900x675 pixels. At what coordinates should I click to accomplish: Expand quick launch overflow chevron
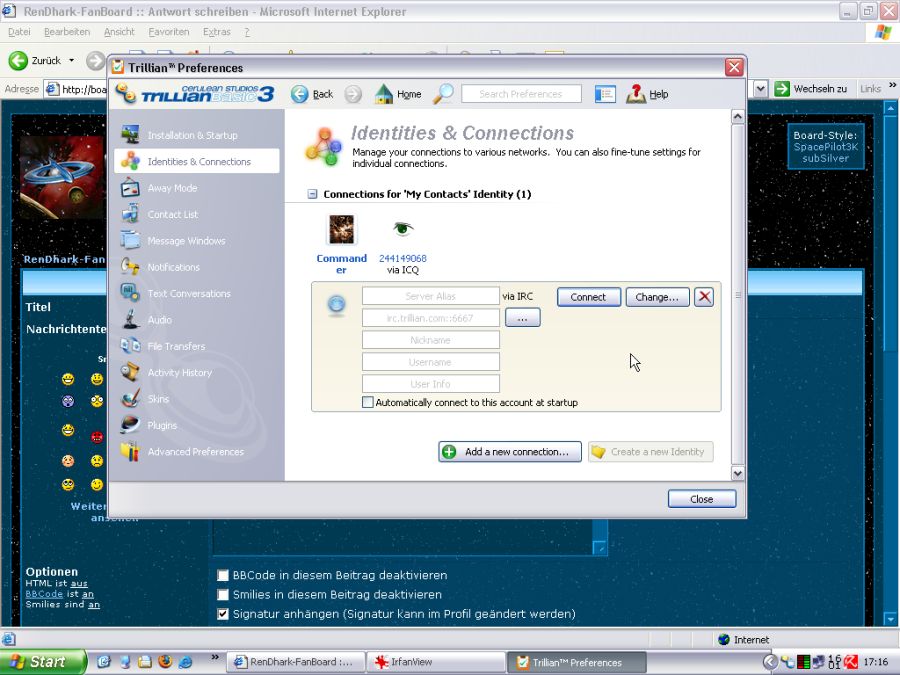(x=215, y=657)
